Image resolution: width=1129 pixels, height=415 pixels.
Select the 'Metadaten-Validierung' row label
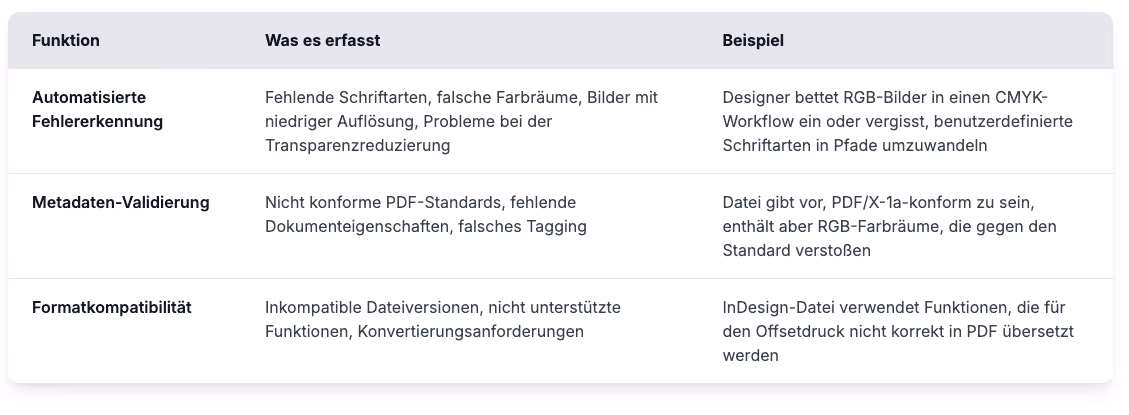click(x=120, y=202)
